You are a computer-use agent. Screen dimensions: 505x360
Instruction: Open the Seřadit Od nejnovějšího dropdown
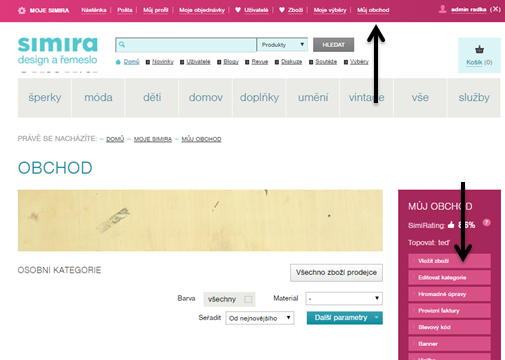point(260,318)
